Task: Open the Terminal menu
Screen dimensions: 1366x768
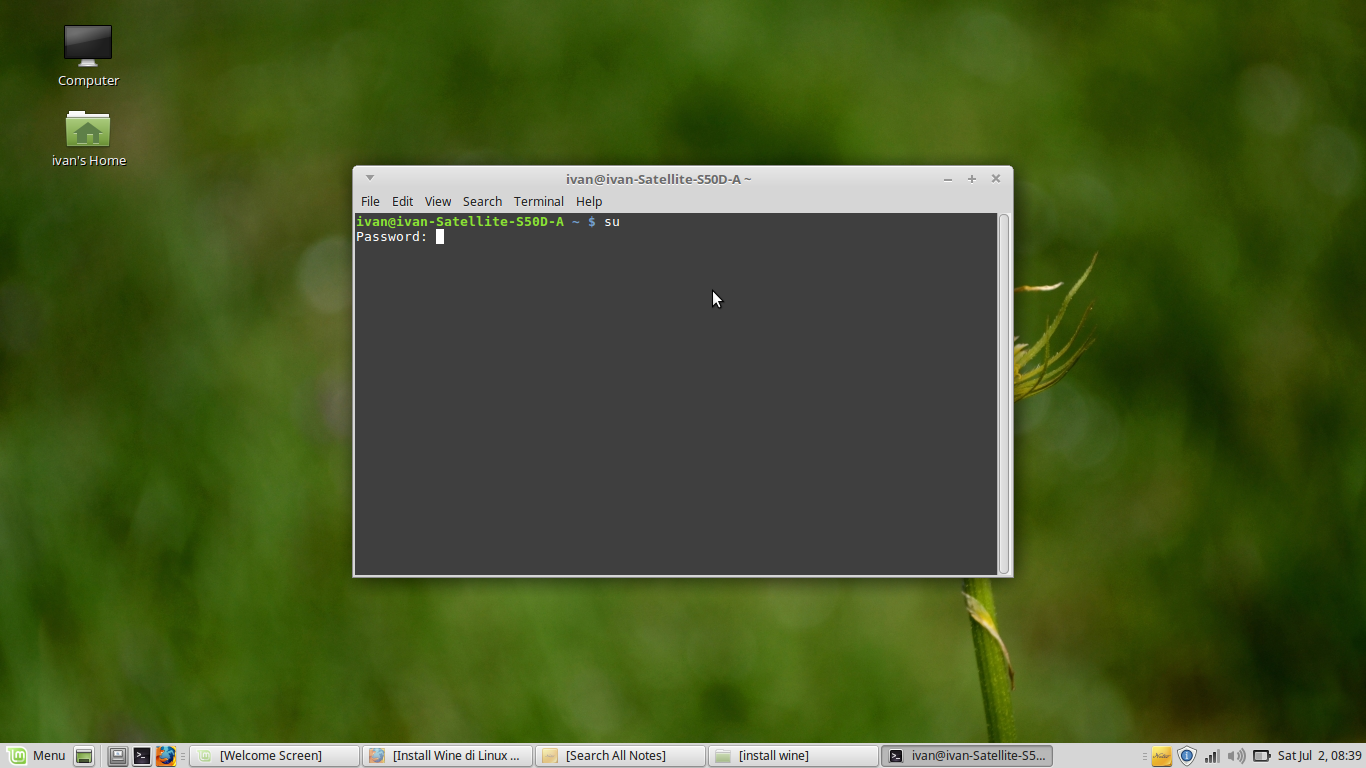Action: click(538, 201)
